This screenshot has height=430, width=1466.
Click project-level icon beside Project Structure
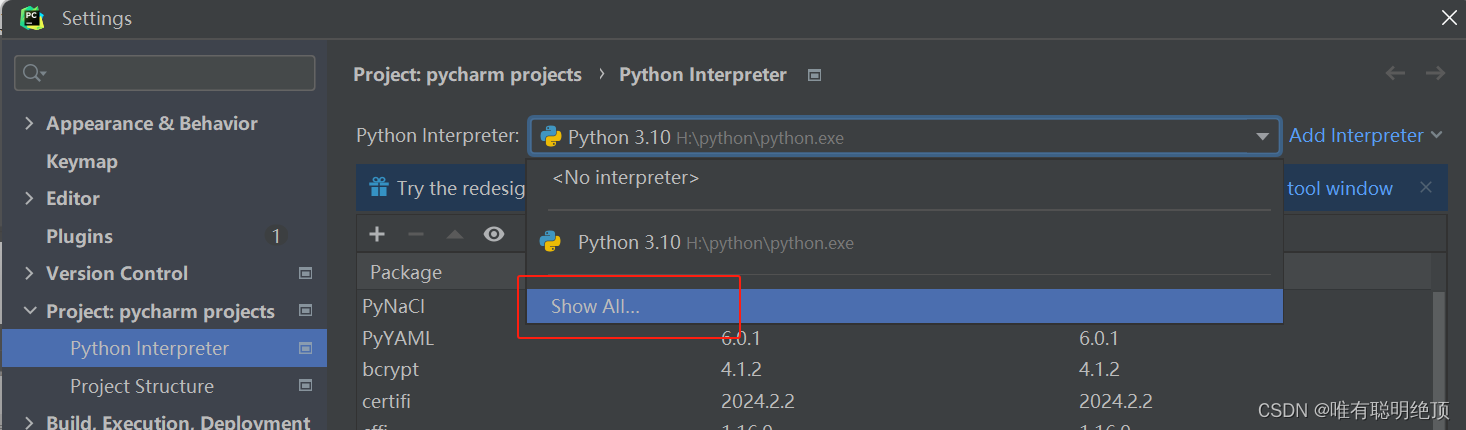(306, 385)
